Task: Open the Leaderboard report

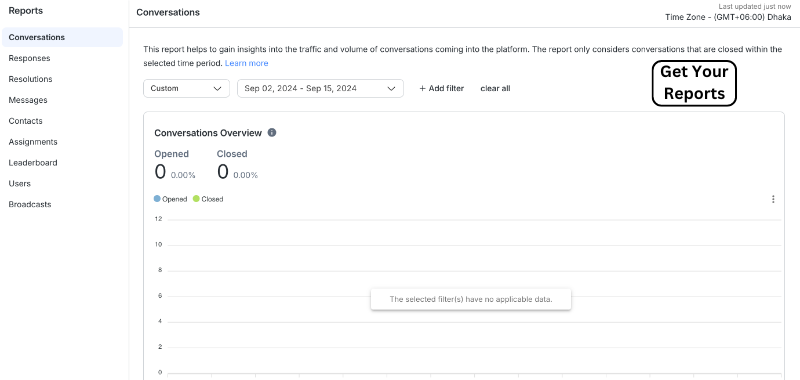Action: click(x=33, y=163)
